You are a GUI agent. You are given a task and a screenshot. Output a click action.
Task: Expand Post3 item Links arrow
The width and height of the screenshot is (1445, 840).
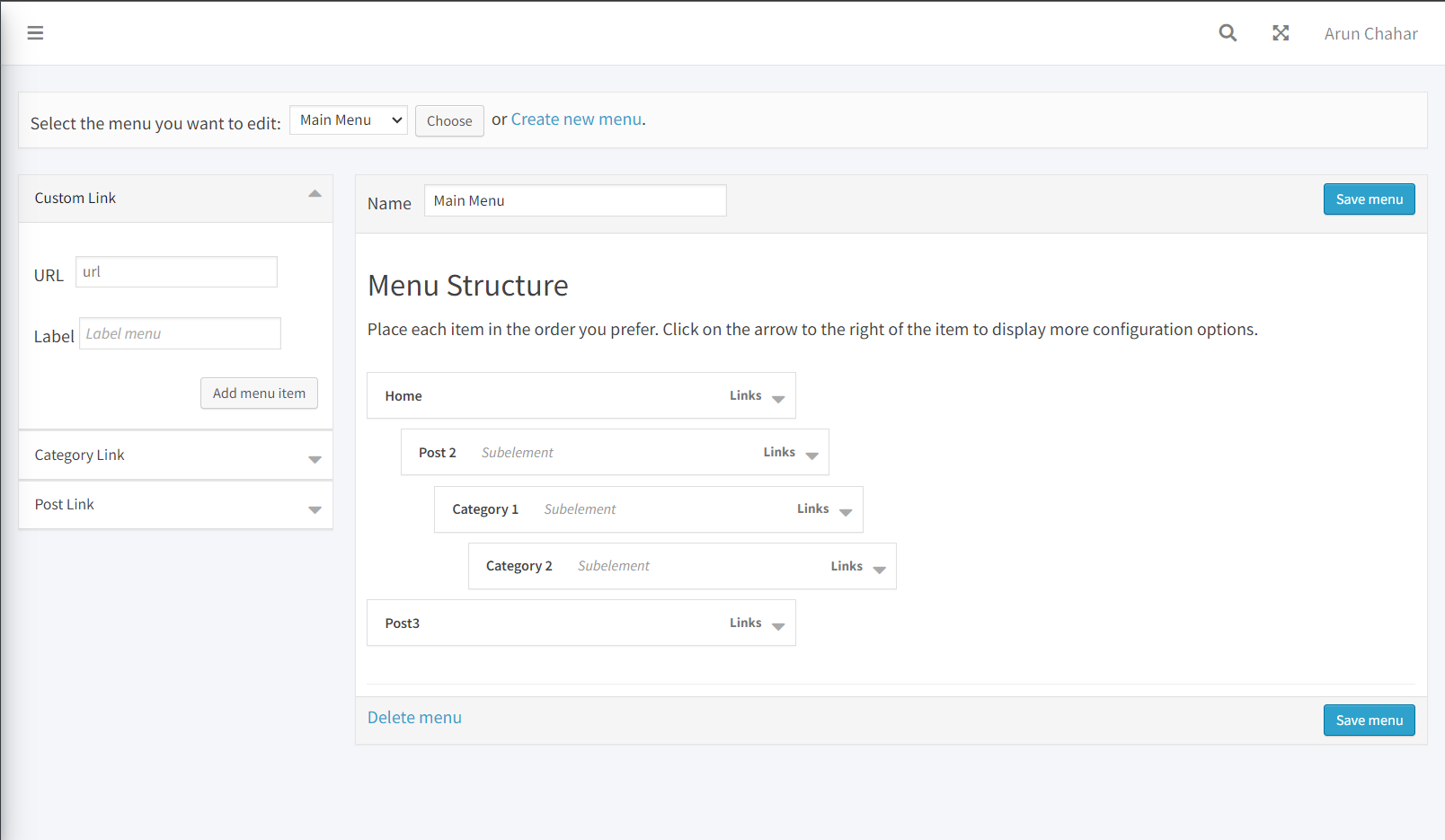778,626
